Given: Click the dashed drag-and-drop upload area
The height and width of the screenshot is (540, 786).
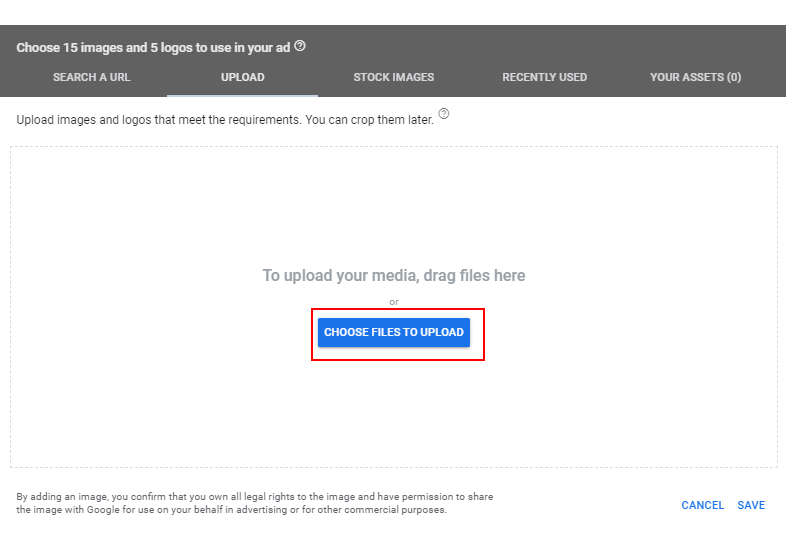Looking at the screenshot, I should tap(394, 307).
